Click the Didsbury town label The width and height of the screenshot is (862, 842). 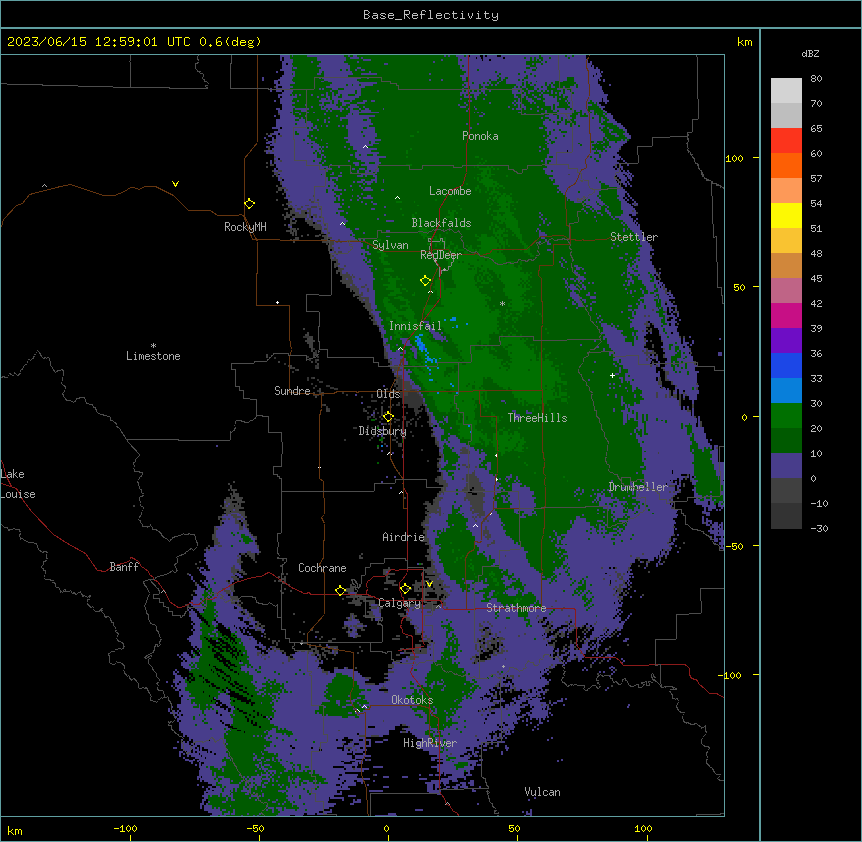click(x=383, y=431)
